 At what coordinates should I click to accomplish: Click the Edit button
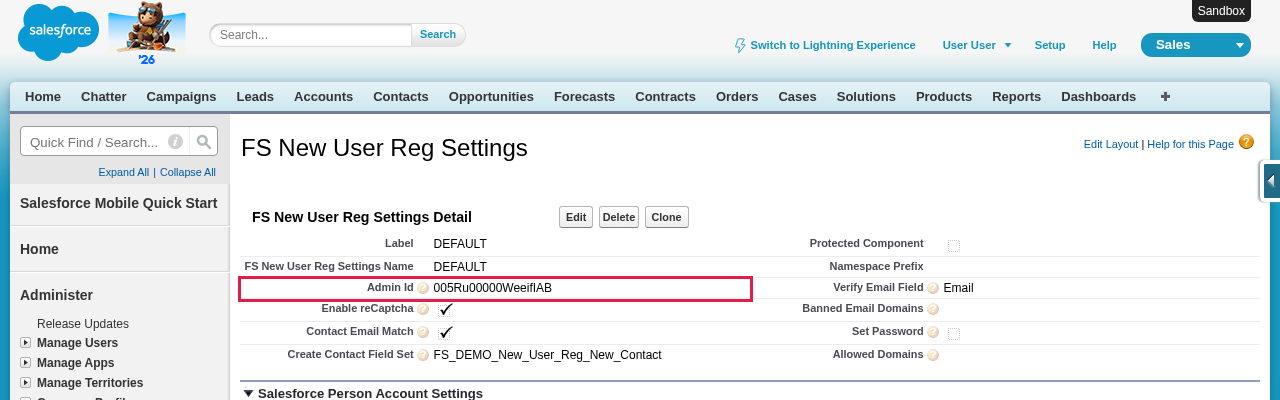(x=576, y=217)
